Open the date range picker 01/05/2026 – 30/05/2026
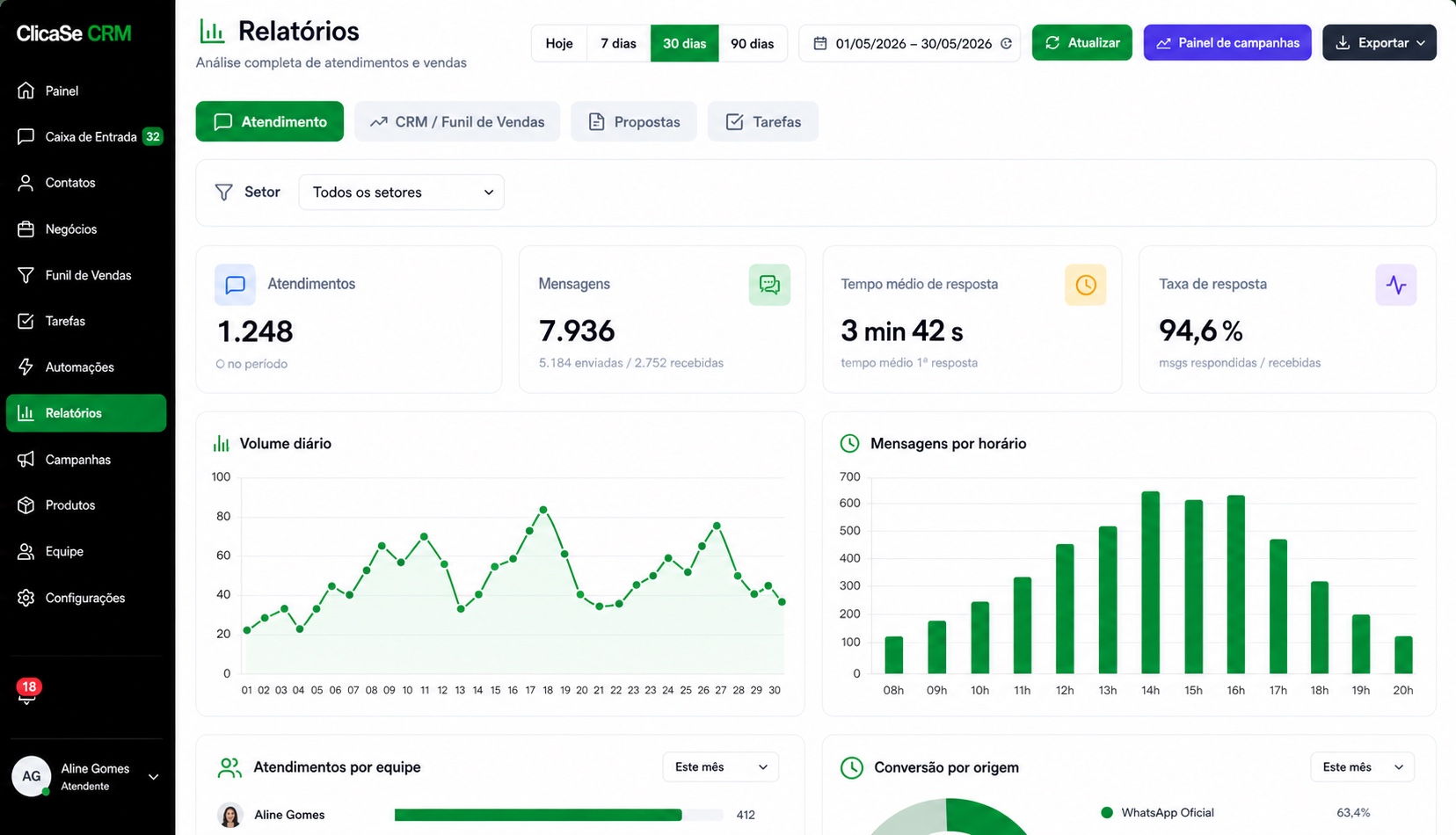The image size is (1456, 835). [909, 43]
